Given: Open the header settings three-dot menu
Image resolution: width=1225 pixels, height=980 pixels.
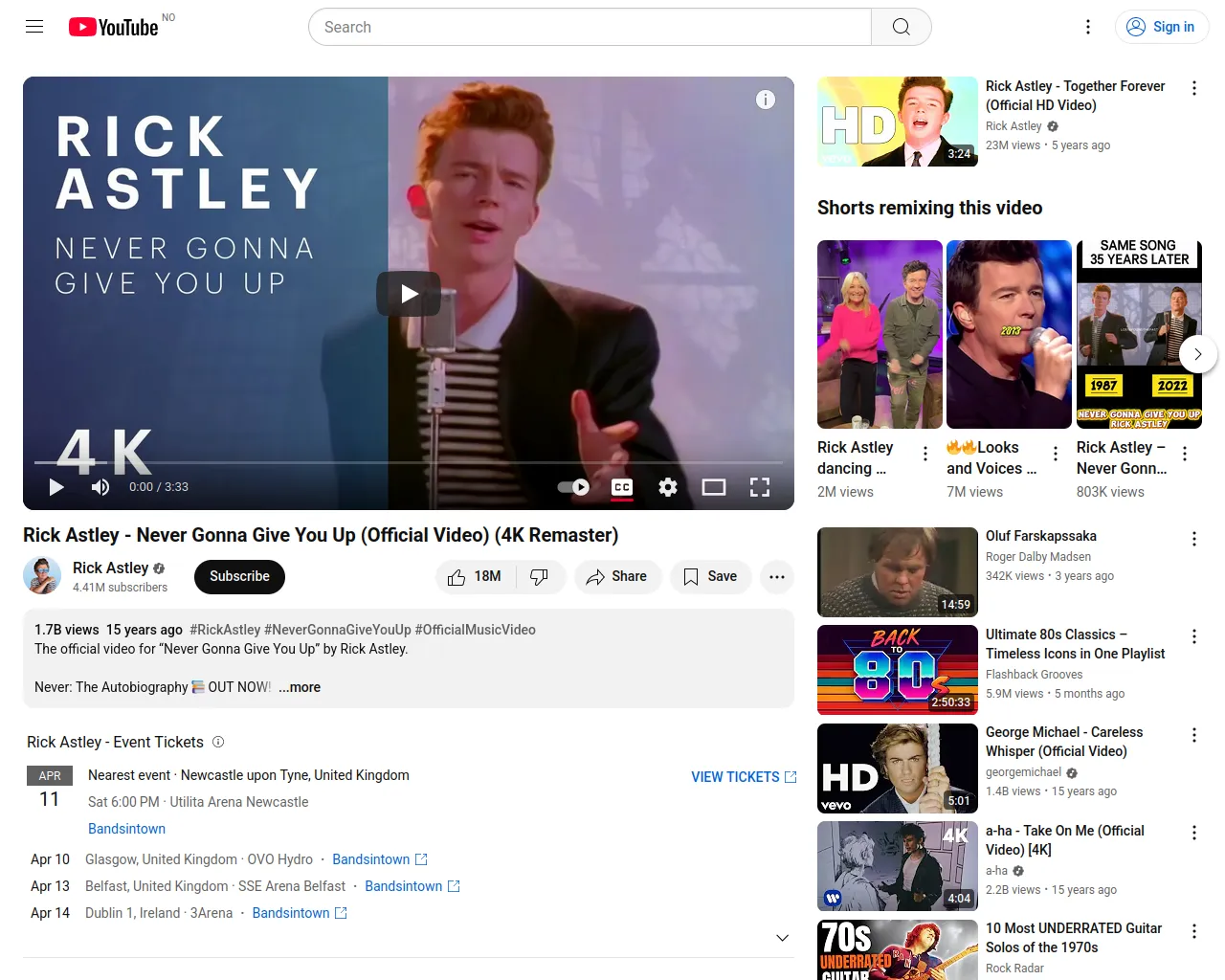Looking at the screenshot, I should coord(1088,27).
